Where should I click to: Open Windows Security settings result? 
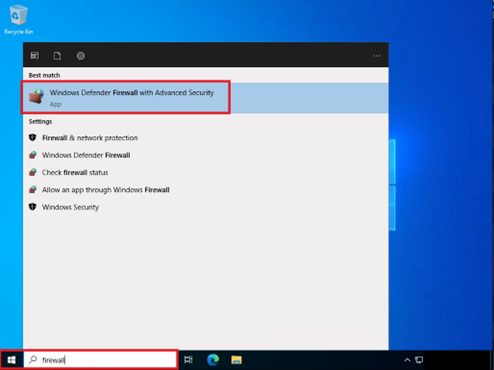coord(205,207)
